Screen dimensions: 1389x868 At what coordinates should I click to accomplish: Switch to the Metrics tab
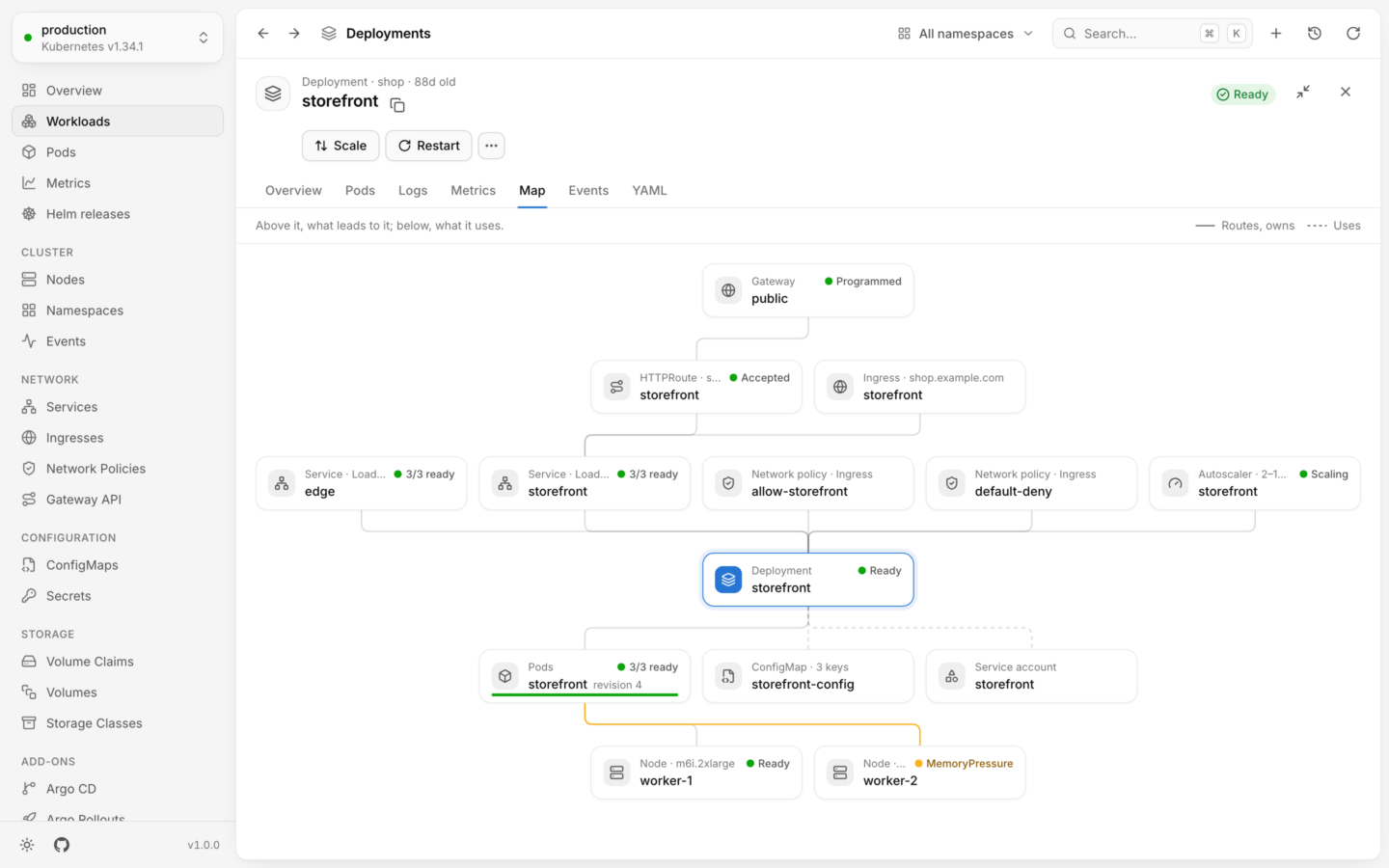click(x=473, y=191)
